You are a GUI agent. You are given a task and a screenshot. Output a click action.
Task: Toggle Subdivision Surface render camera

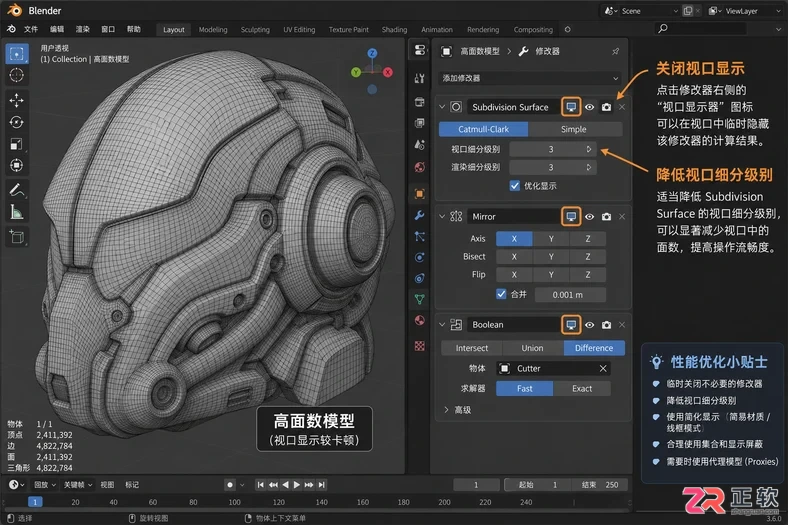point(607,107)
